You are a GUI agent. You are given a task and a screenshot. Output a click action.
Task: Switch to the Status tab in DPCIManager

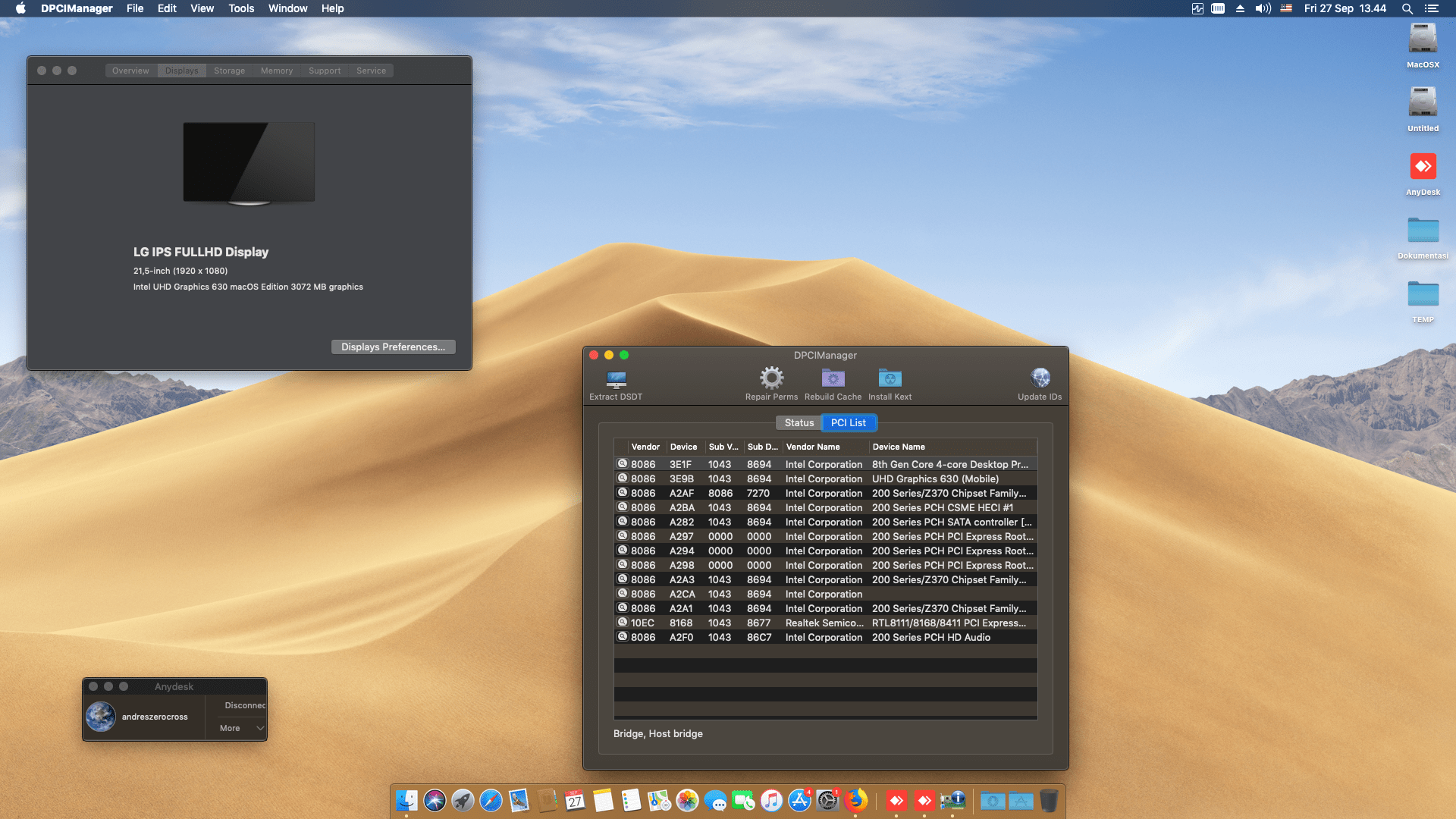[799, 422]
